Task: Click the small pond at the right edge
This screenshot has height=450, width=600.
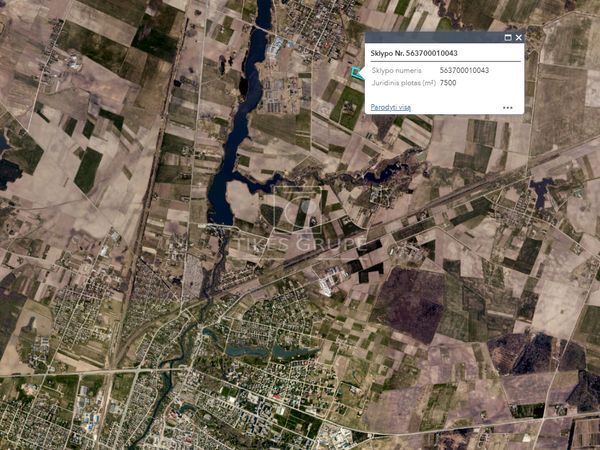Action: tap(541, 188)
